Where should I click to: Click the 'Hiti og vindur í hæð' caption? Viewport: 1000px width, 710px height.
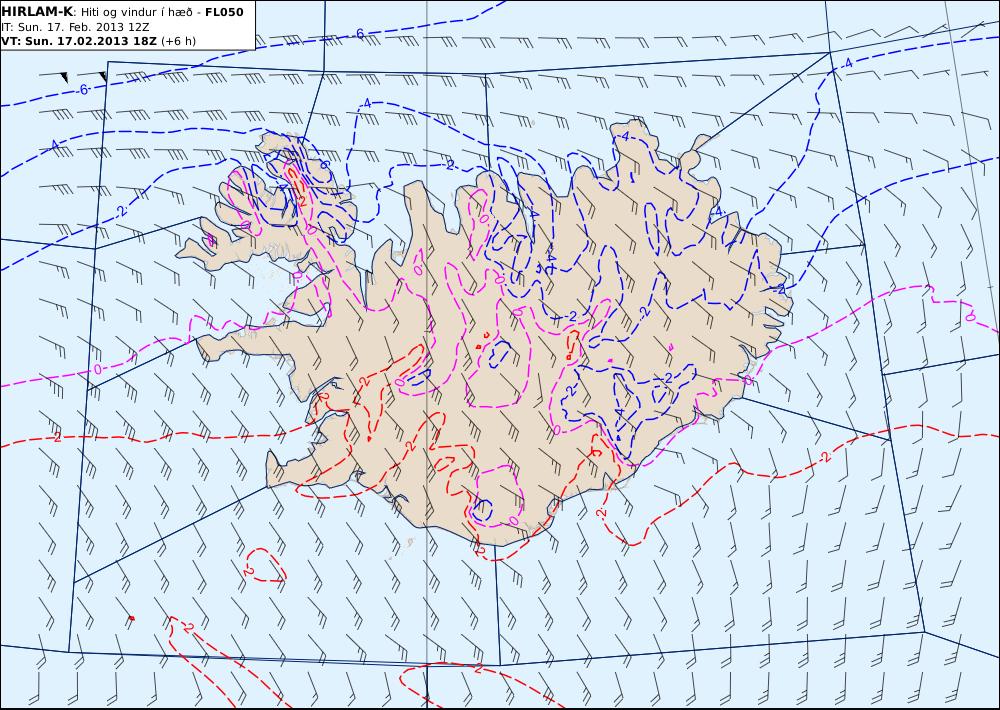pyautogui.click(x=136, y=13)
